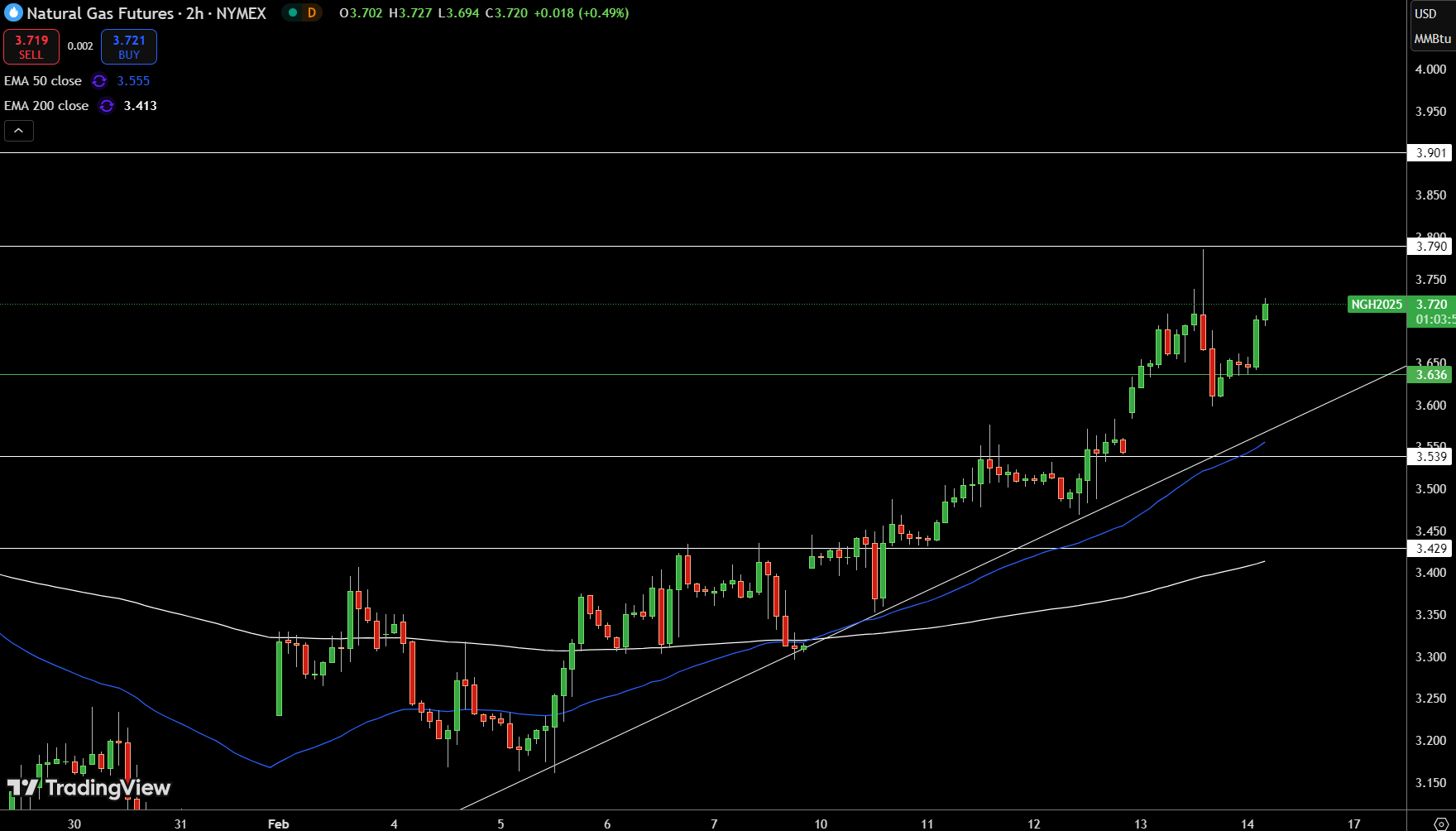Collapse the indicator legend with chevron
Image resolution: width=1456 pixels, height=831 pixels.
click(19, 131)
